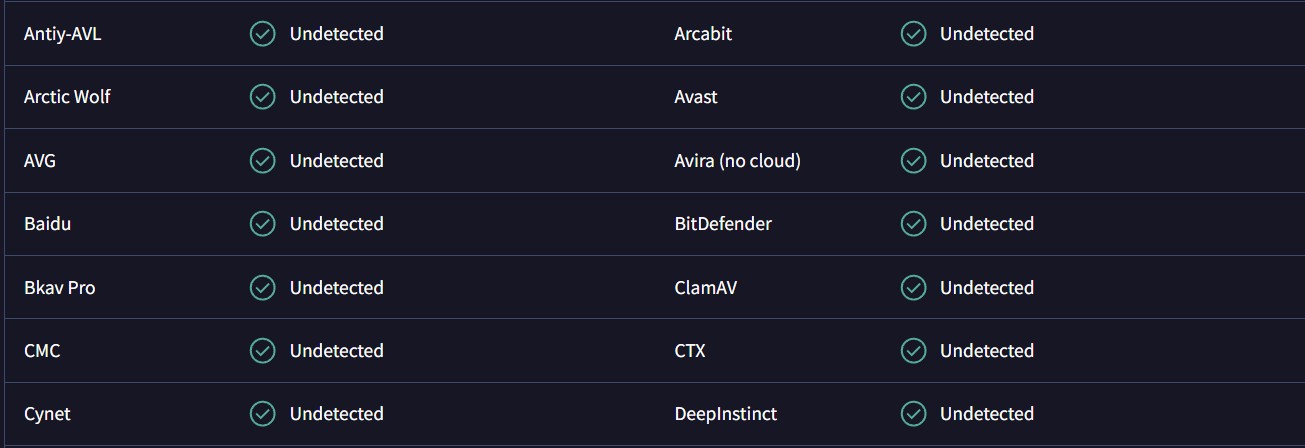Select the Avira (no cloud) engine label
The width and height of the screenshot is (1305, 448).
click(x=738, y=161)
